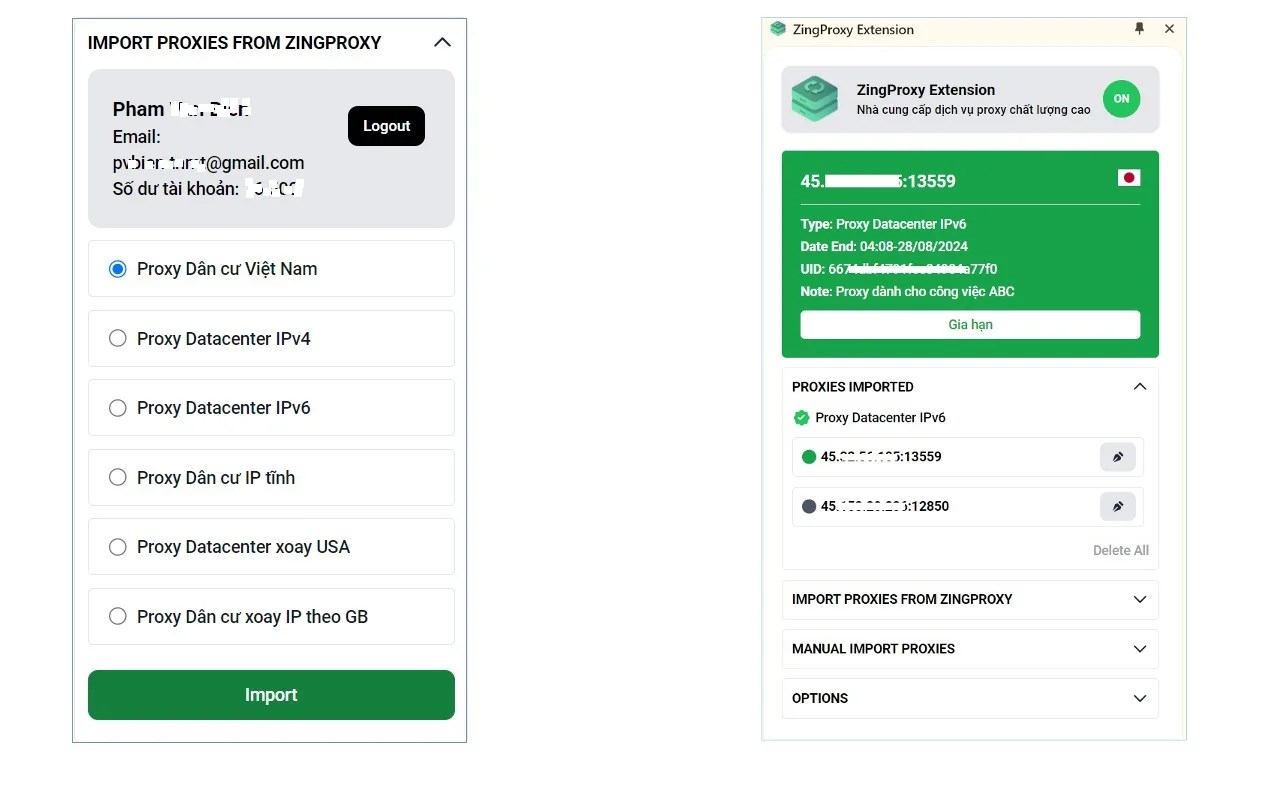Click the Delete All link

click(1120, 550)
